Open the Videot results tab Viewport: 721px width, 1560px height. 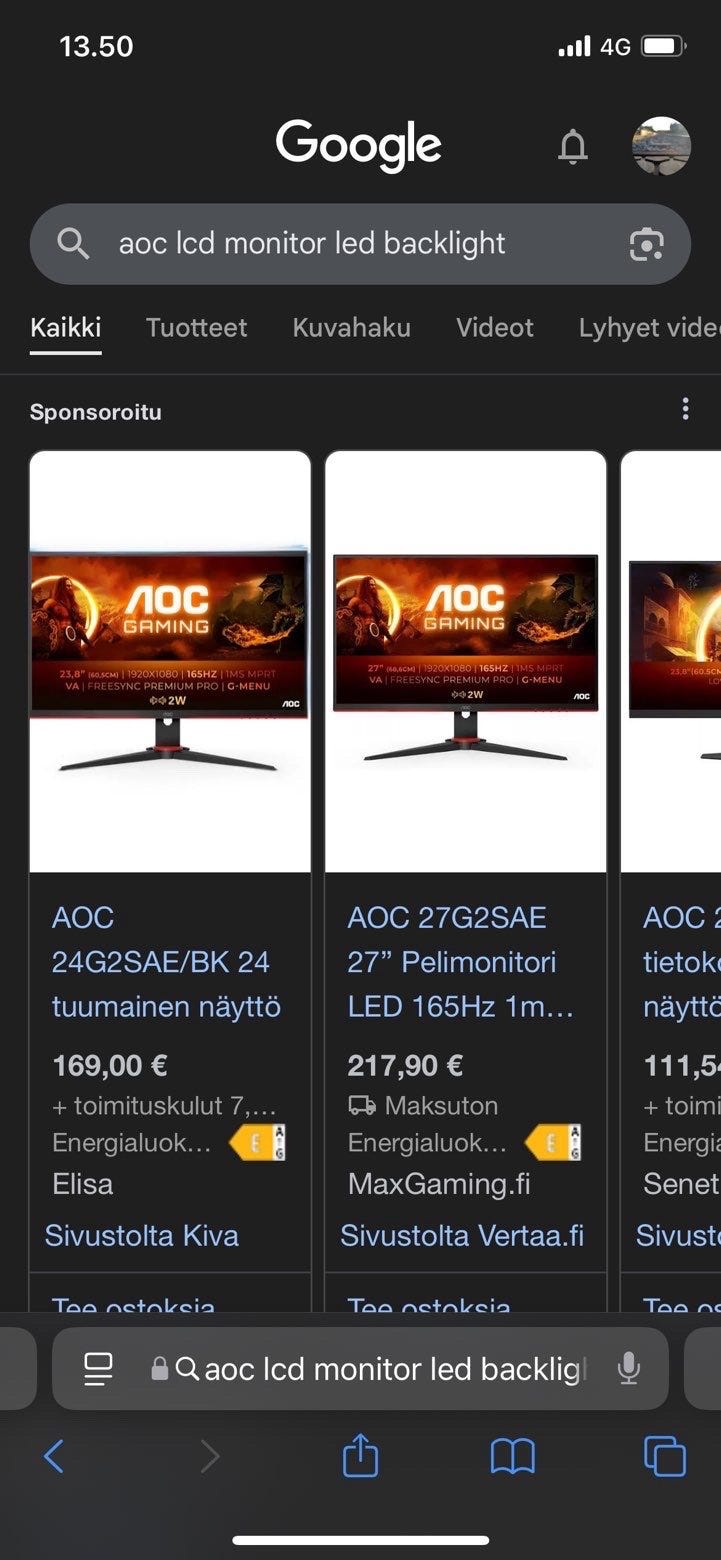pos(495,328)
